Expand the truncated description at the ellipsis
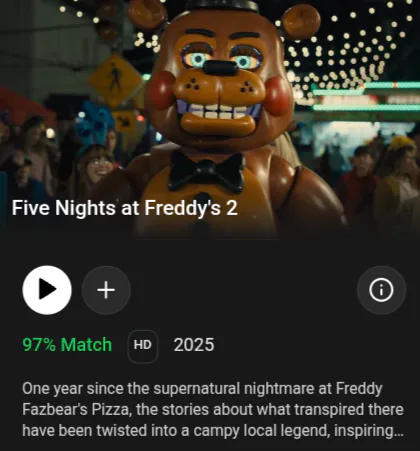Viewport: 420px width, 451px height. tap(399, 431)
